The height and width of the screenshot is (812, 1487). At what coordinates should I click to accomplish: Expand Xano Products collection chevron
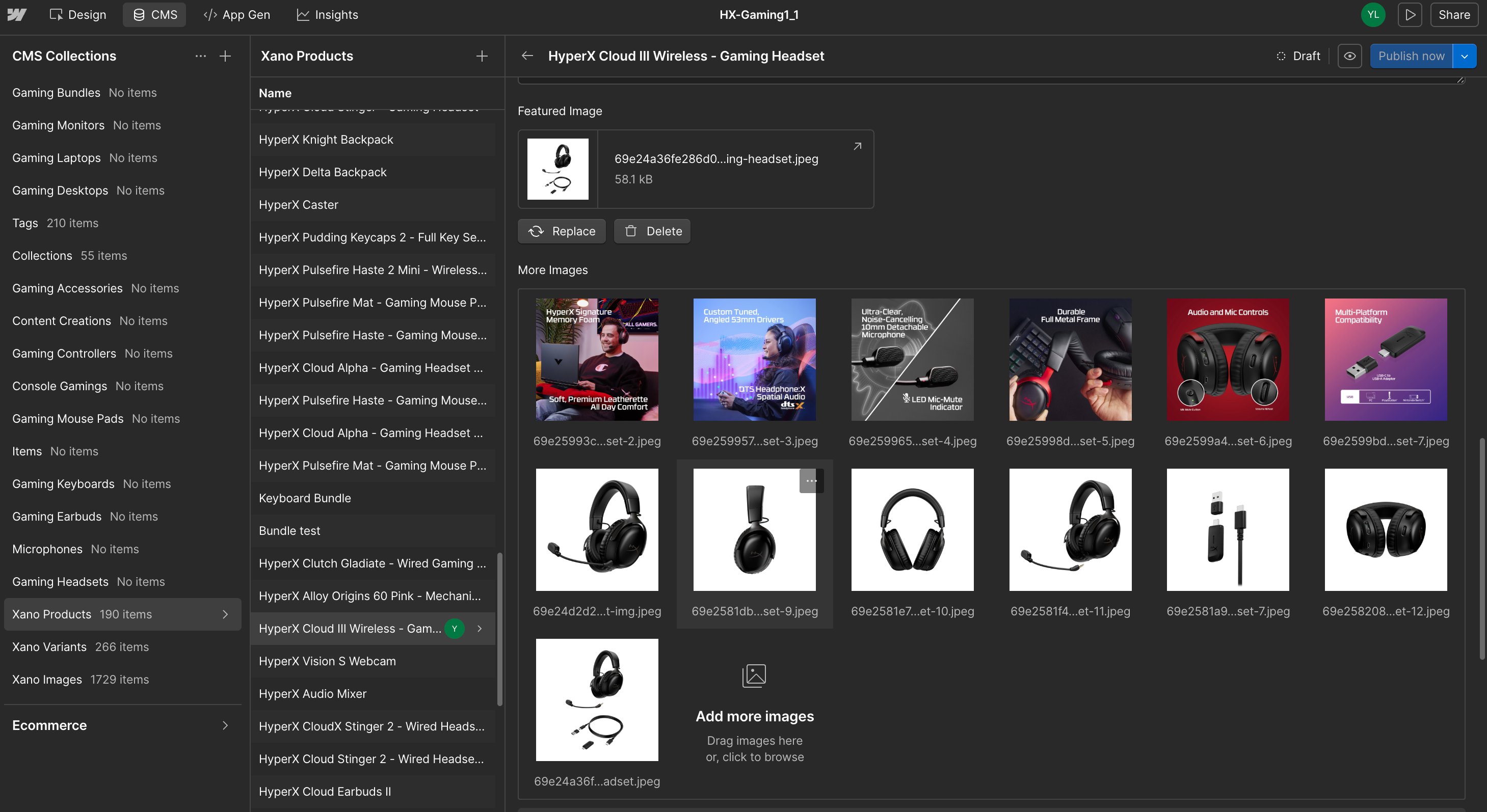coord(225,614)
